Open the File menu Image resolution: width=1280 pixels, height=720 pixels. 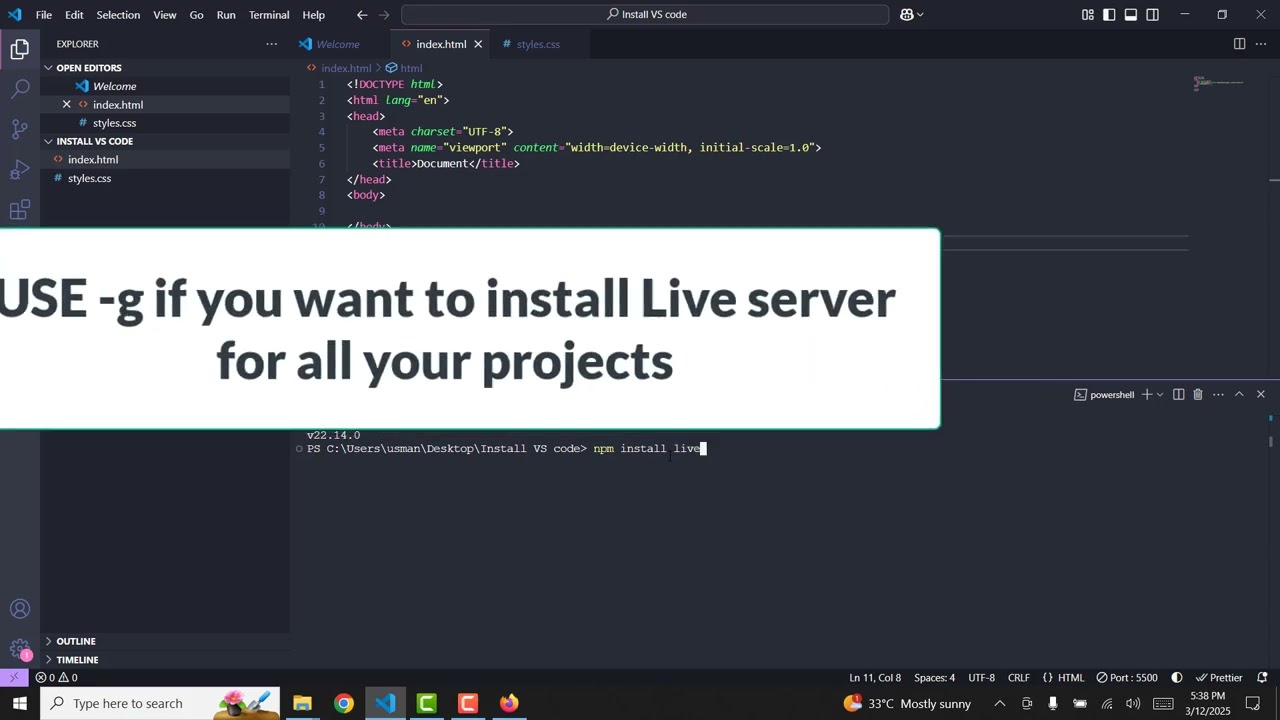click(x=44, y=15)
